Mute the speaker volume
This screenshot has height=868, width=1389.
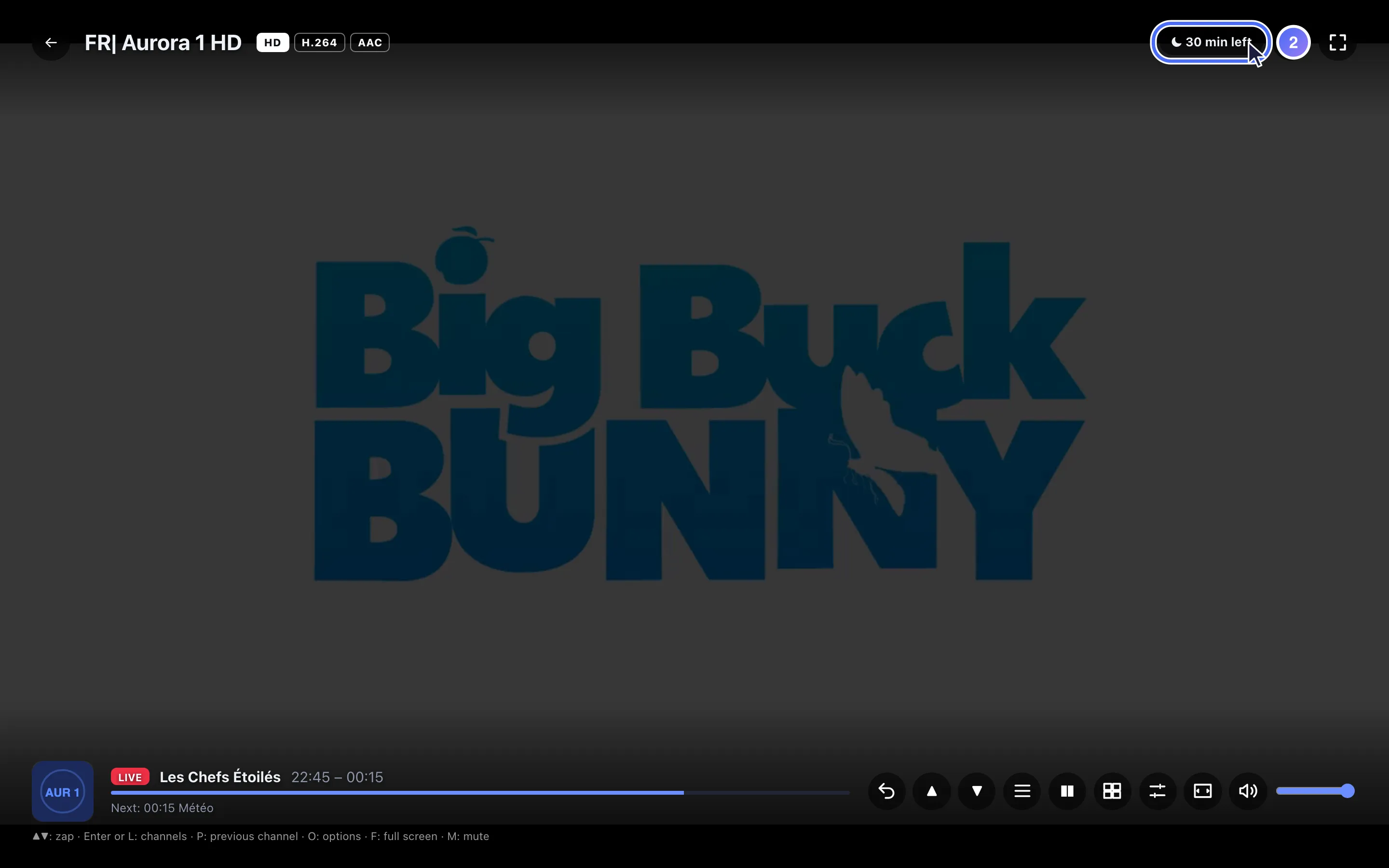pos(1248,791)
